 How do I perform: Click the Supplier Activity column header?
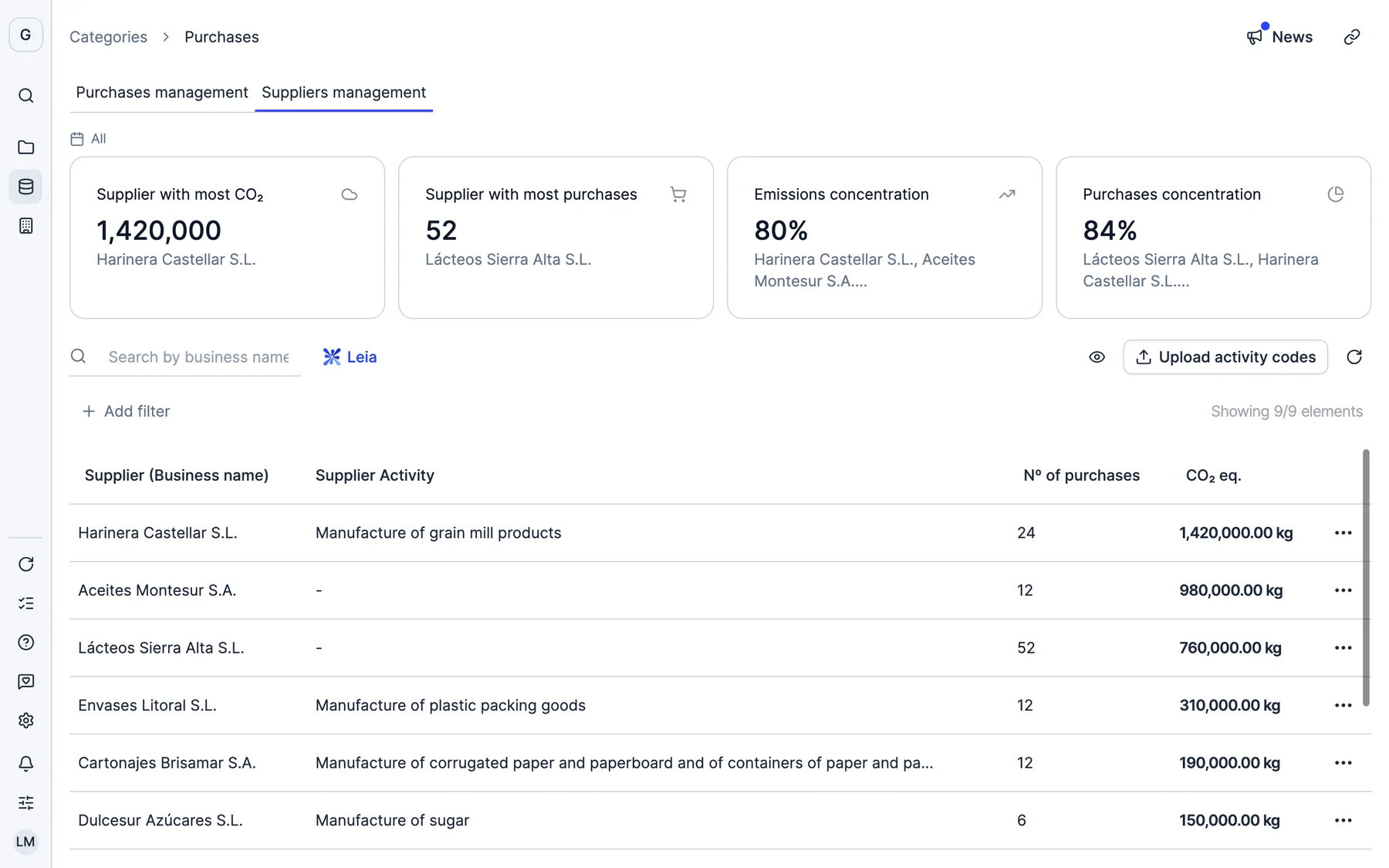coord(375,475)
